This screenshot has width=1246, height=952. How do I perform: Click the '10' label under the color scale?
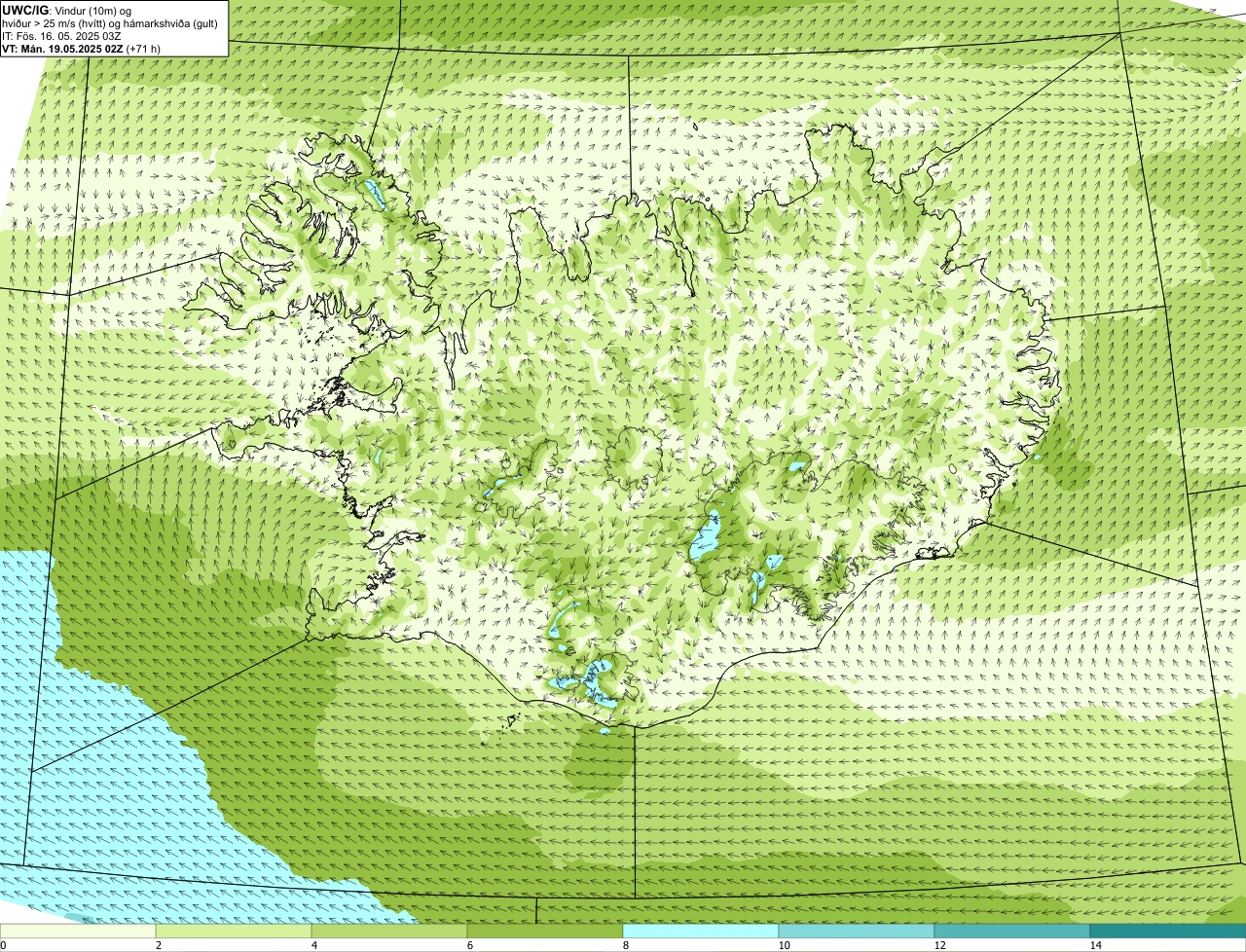coord(784,945)
